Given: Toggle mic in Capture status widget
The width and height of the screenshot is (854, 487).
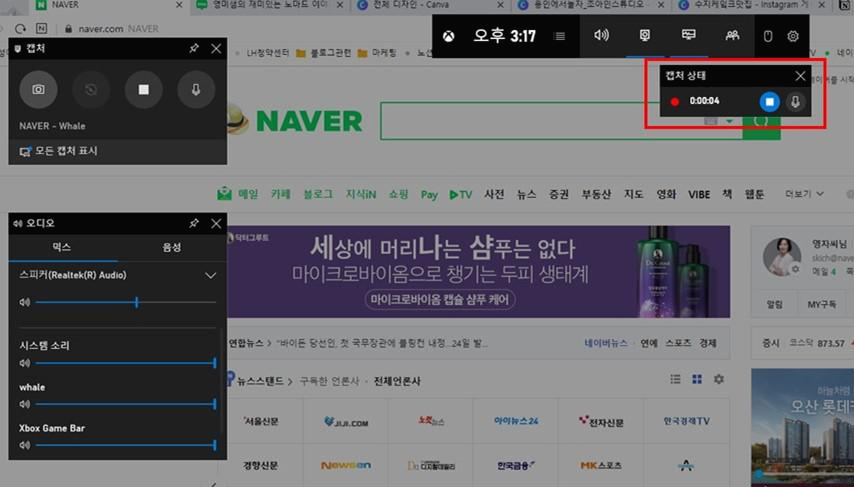Looking at the screenshot, I should 795,102.
